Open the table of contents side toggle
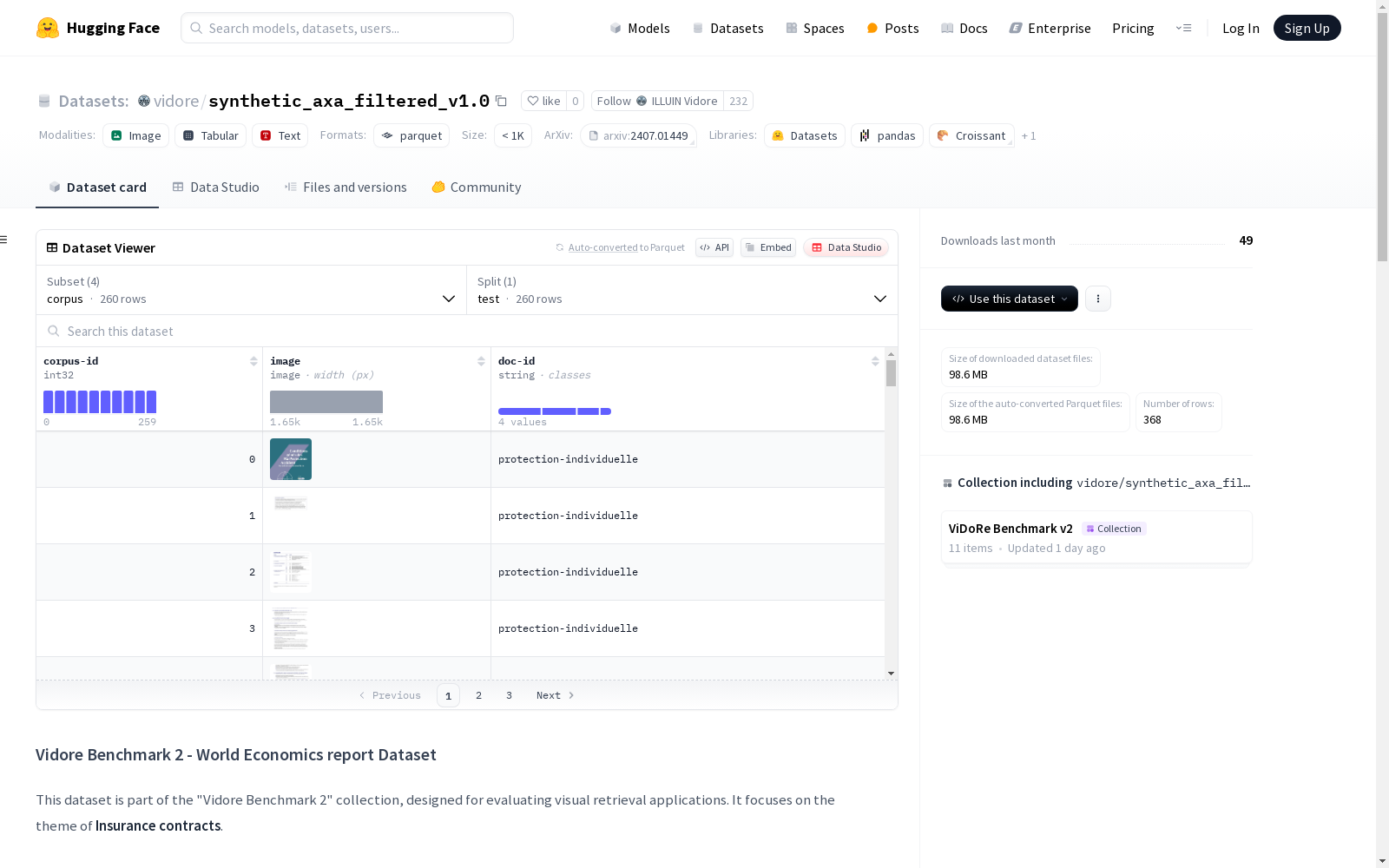The width and height of the screenshot is (1389, 868). pyautogui.click(x=4, y=240)
